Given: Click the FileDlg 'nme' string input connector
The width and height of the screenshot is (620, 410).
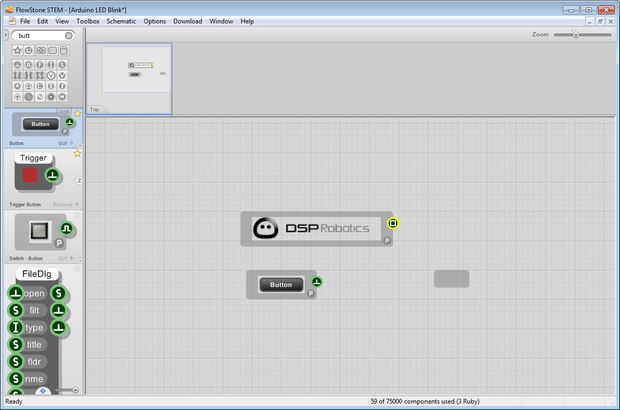Looking at the screenshot, I should [16, 378].
